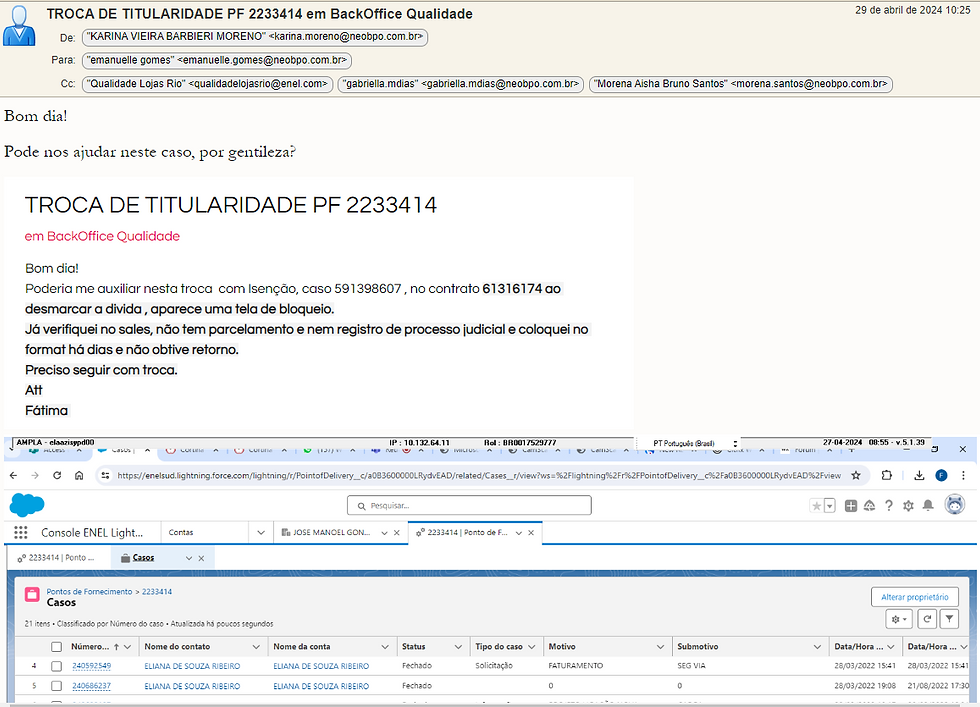
Task: Click Alterar proprietário button
Action: [x=915, y=597]
